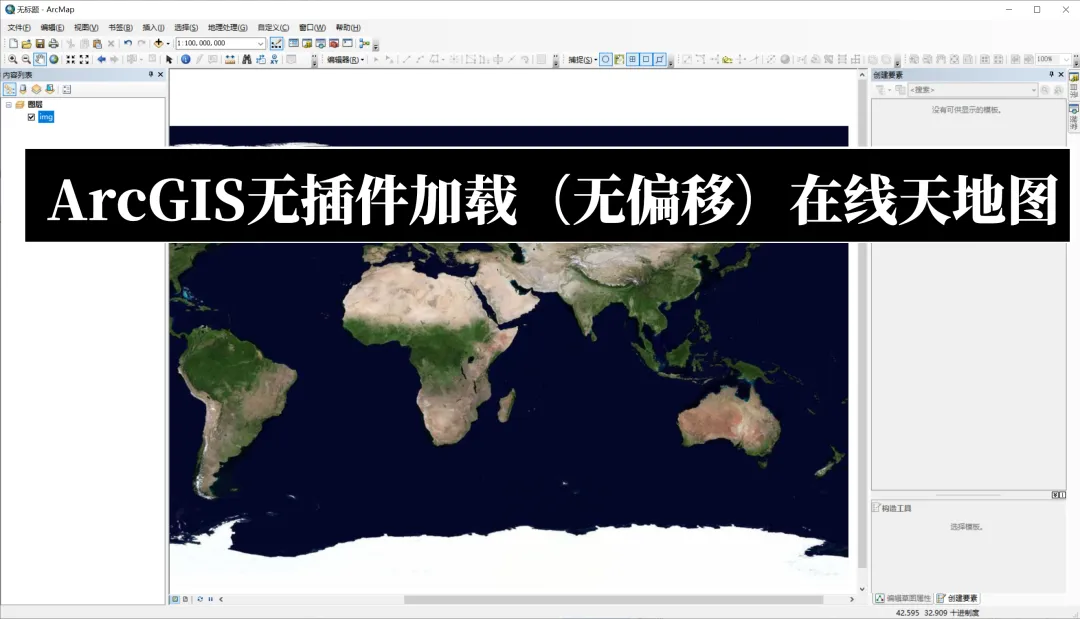Click the Full Extent globe icon
Viewport: 1080px width, 619px height.
54,59
